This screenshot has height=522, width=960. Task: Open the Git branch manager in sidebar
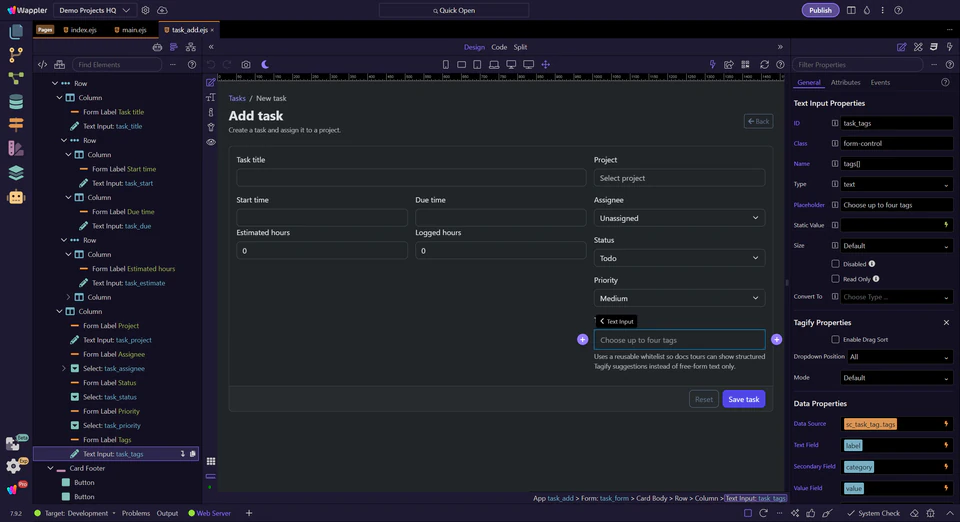coord(16,54)
